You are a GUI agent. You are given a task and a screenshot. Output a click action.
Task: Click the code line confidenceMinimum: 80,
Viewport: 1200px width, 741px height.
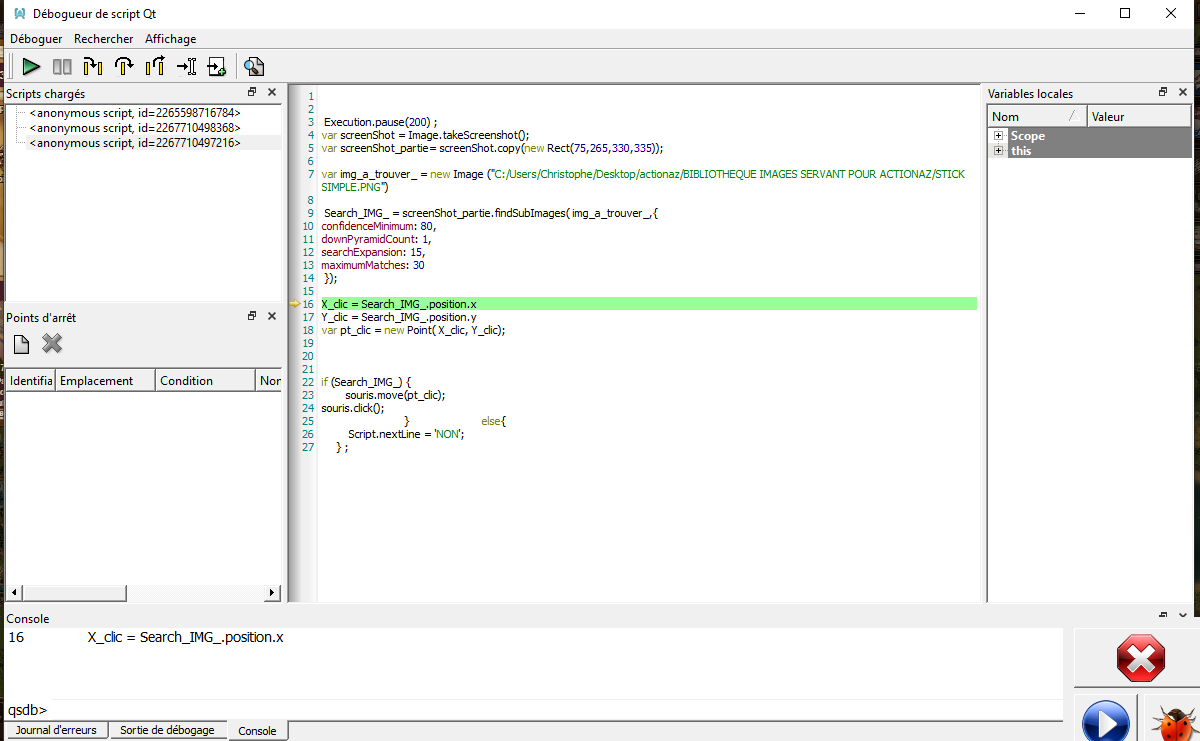[378, 226]
